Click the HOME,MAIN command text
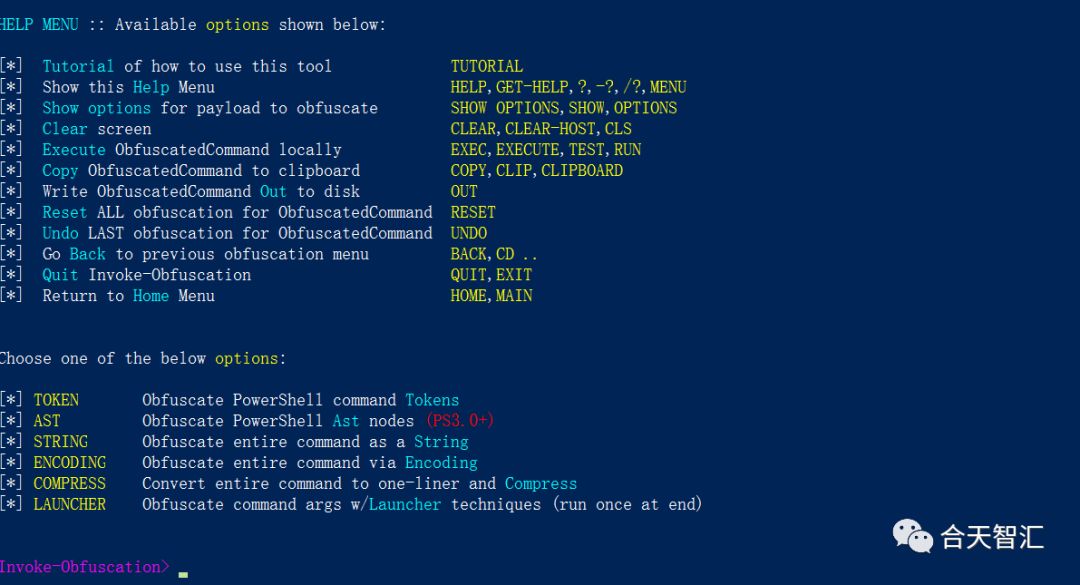Screen dimensions: 1080x585 pos(491,296)
